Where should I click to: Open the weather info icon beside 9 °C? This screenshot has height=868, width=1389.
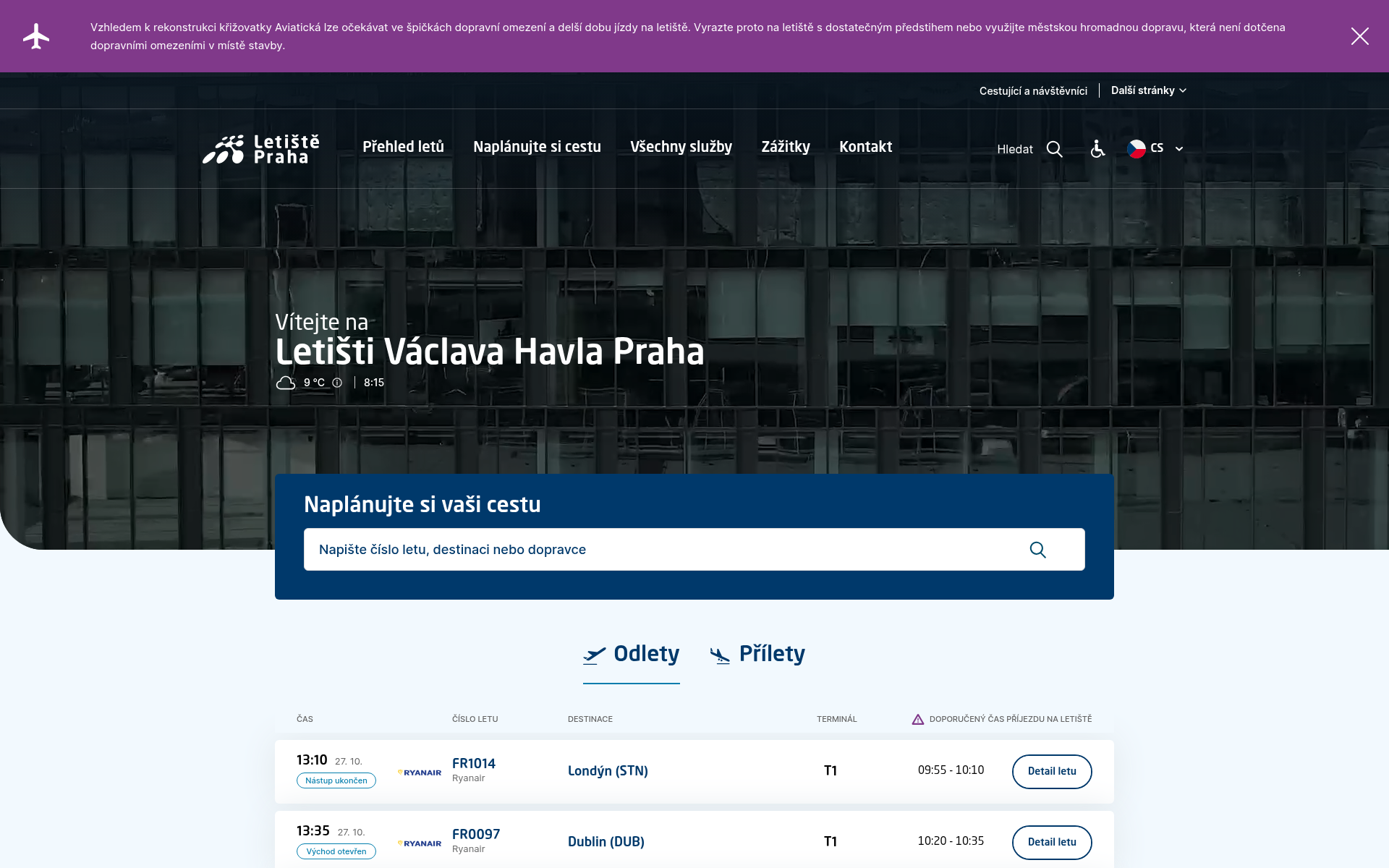point(337,383)
